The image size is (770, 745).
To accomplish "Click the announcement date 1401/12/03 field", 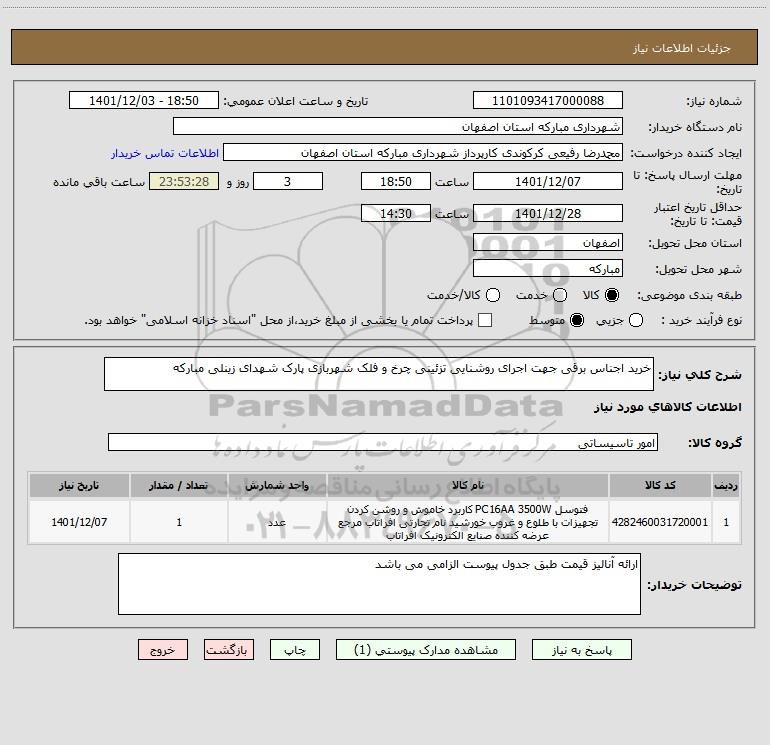I will click(144, 101).
